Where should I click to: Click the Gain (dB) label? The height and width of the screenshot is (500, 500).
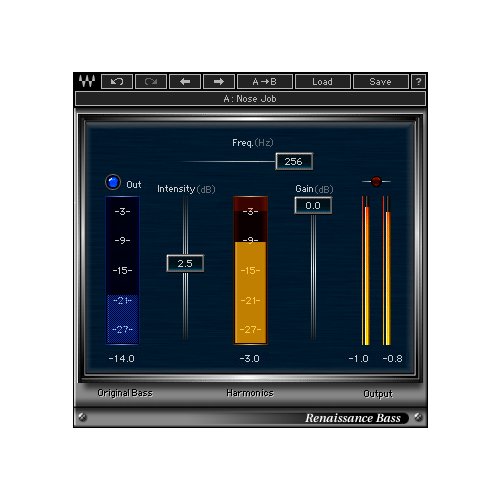pyautogui.click(x=314, y=189)
